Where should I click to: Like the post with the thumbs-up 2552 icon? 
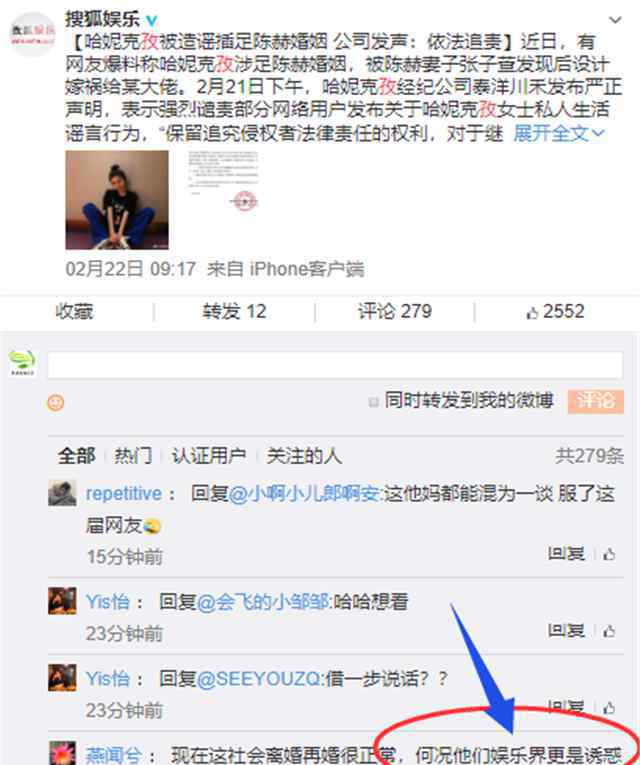[x=555, y=312]
